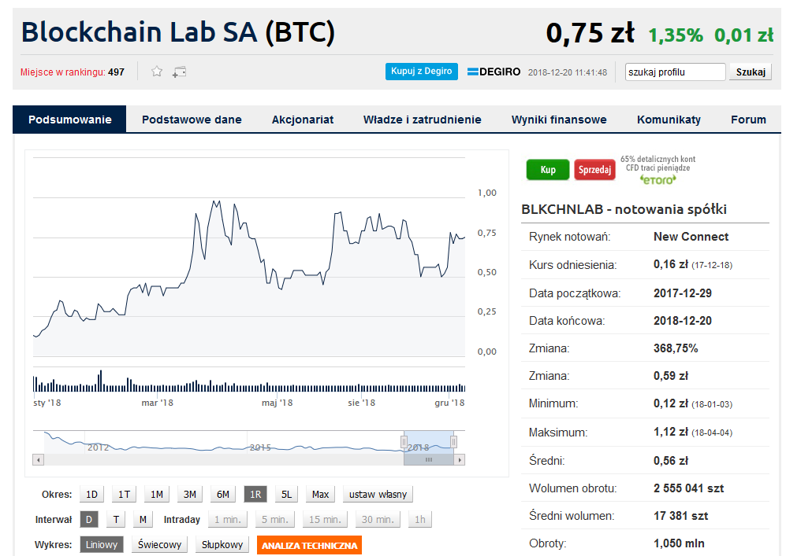Click the add-to-portfolio wallet icon

pyautogui.click(x=179, y=72)
